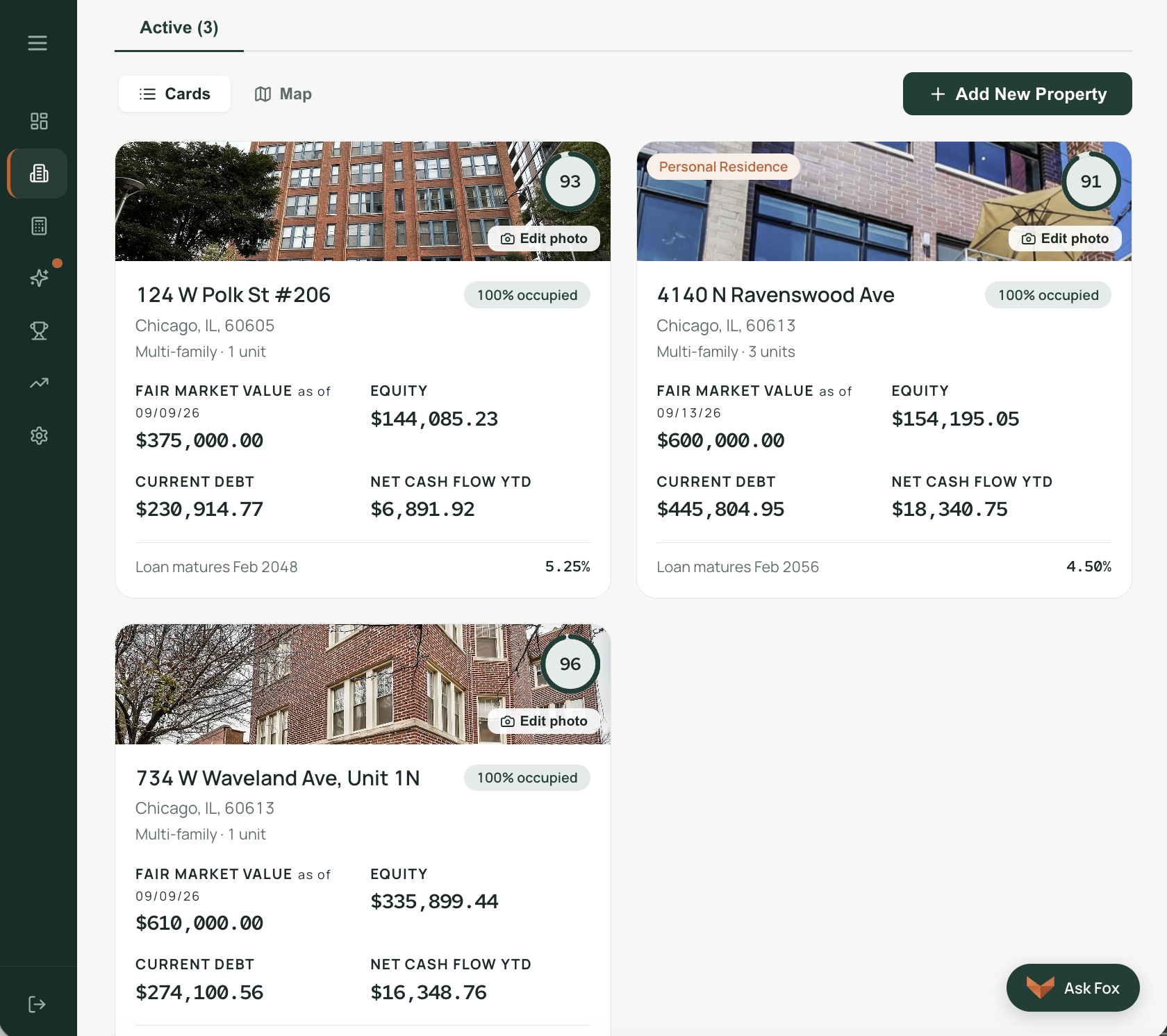Edit photo for 734 W Waveland Ave
Screen dimensions: 1167x1036
(544, 721)
